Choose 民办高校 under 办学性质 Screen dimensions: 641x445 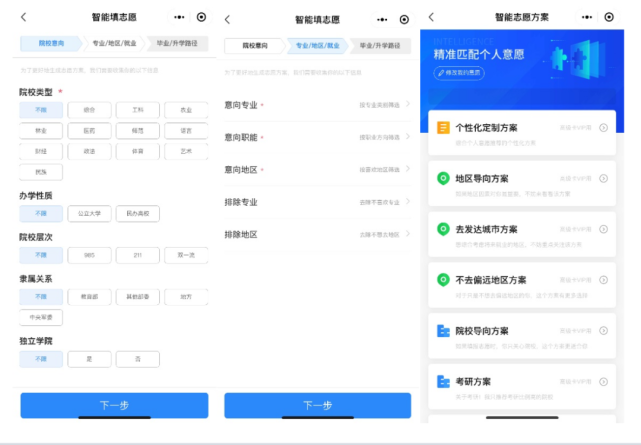coord(138,214)
